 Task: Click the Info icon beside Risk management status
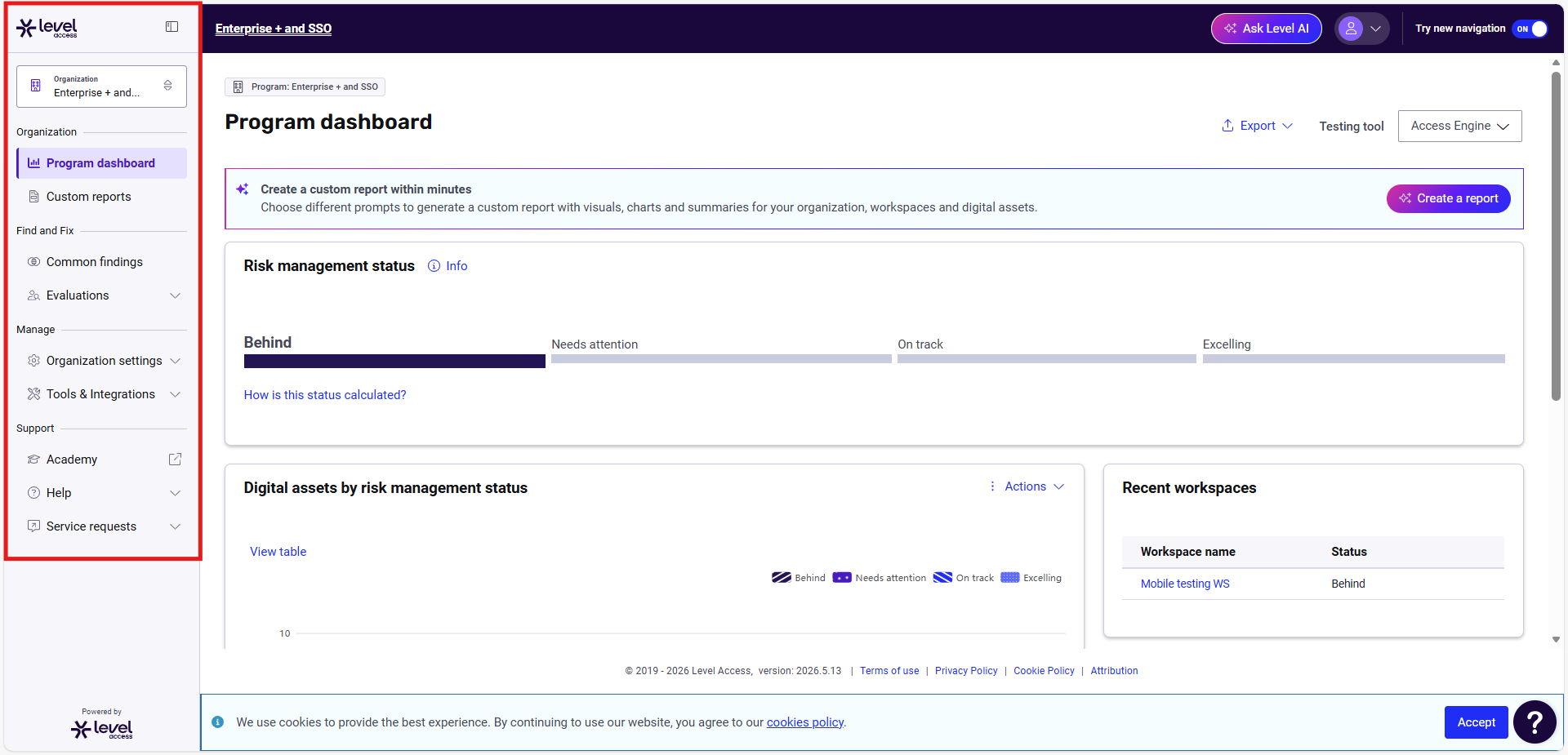coord(434,266)
